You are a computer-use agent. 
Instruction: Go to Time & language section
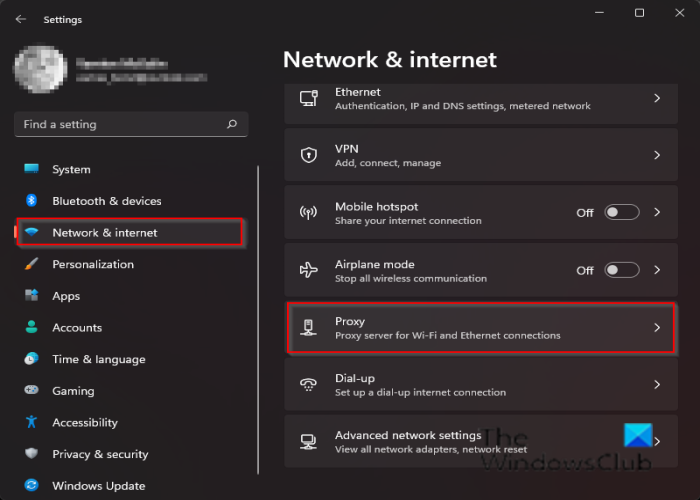click(x=98, y=359)
